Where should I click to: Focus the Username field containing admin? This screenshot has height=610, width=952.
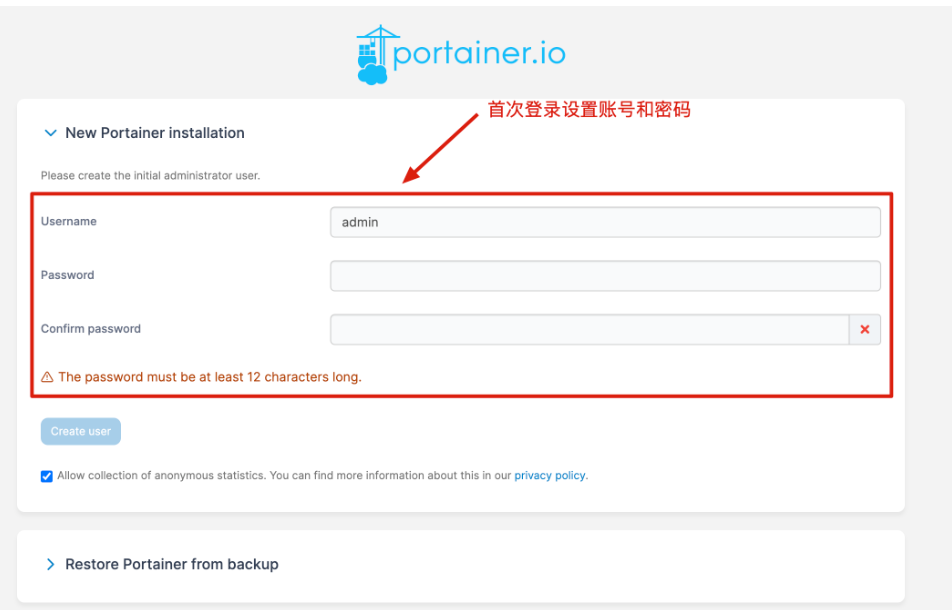pos(604,222)
